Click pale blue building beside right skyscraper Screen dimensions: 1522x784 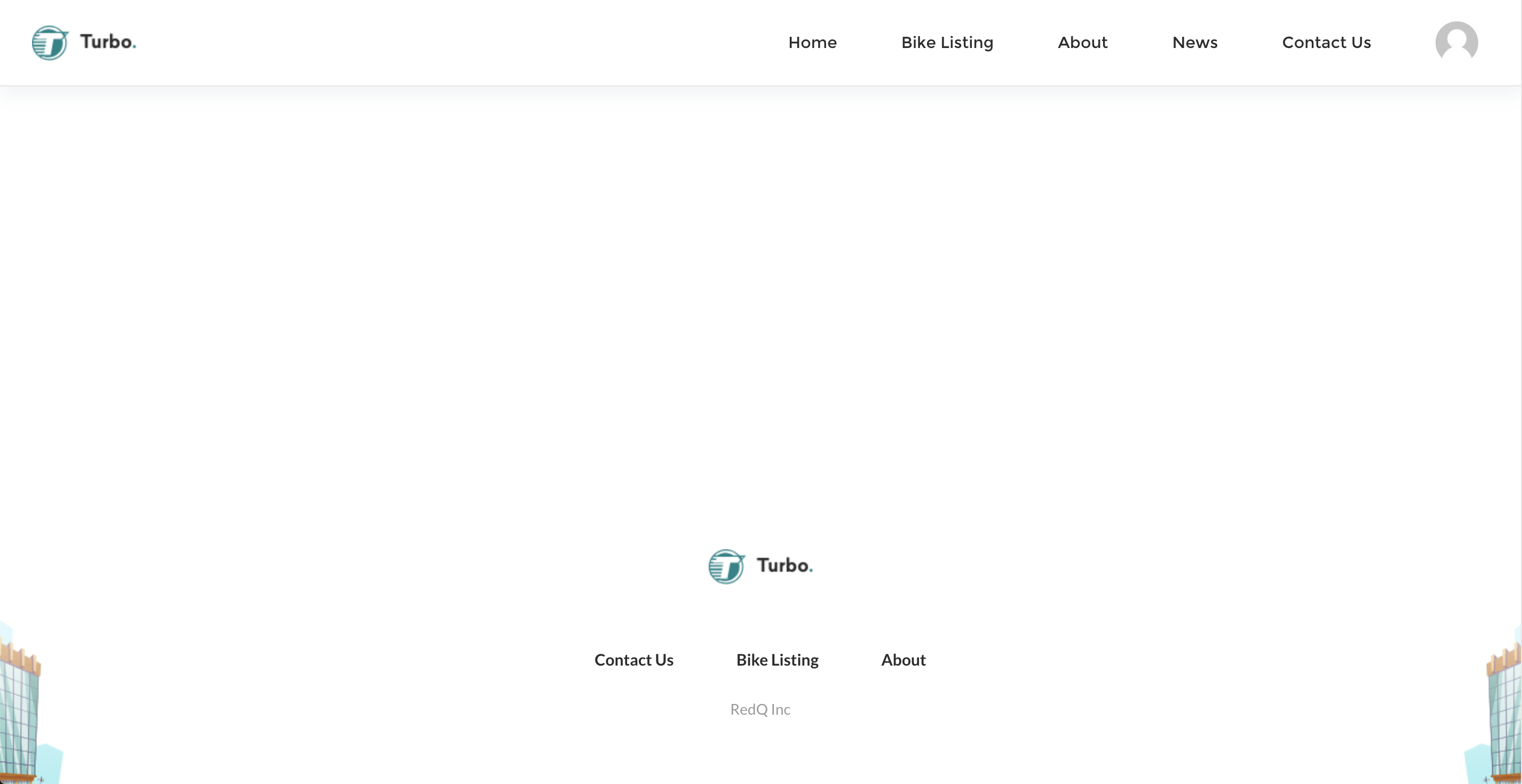[1477, 764]
